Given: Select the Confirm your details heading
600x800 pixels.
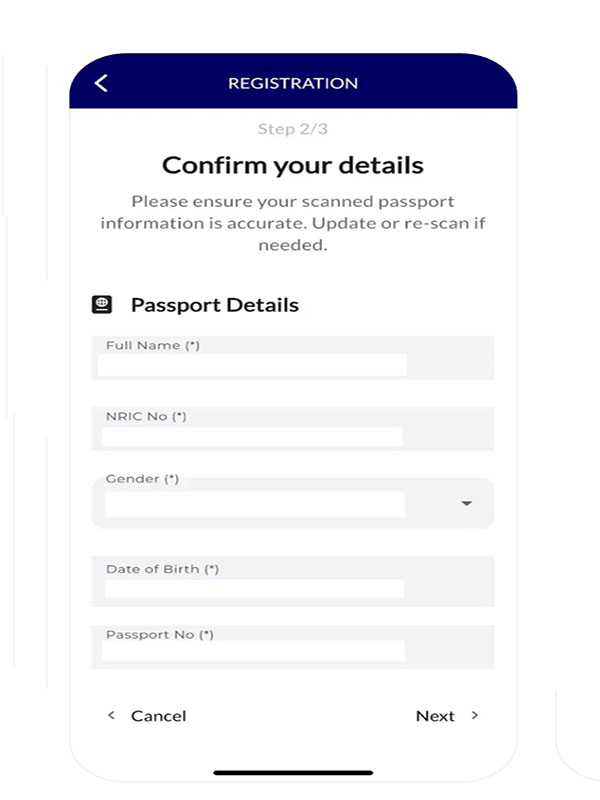Looking at the screenshot, I should click(292, 164).
